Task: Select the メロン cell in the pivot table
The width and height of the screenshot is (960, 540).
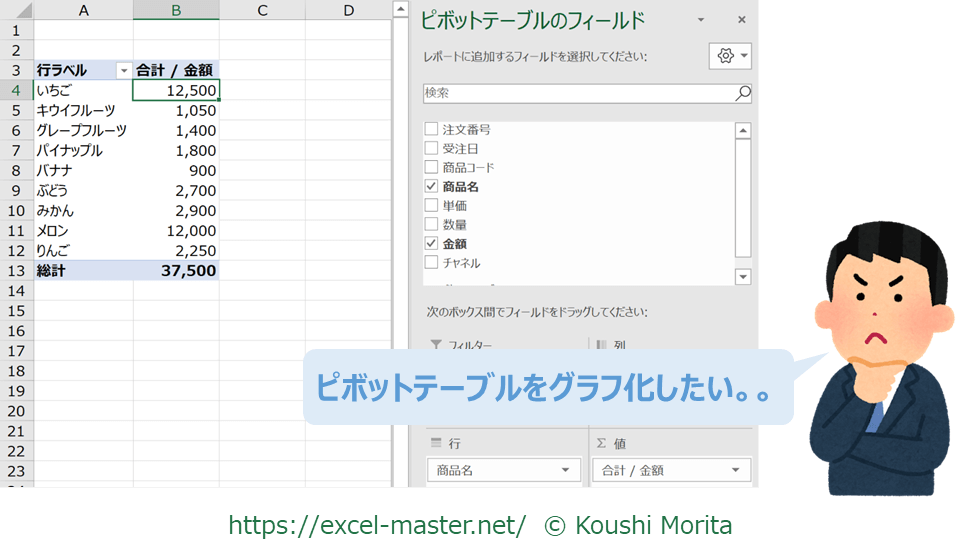Action: click(83, 231)
